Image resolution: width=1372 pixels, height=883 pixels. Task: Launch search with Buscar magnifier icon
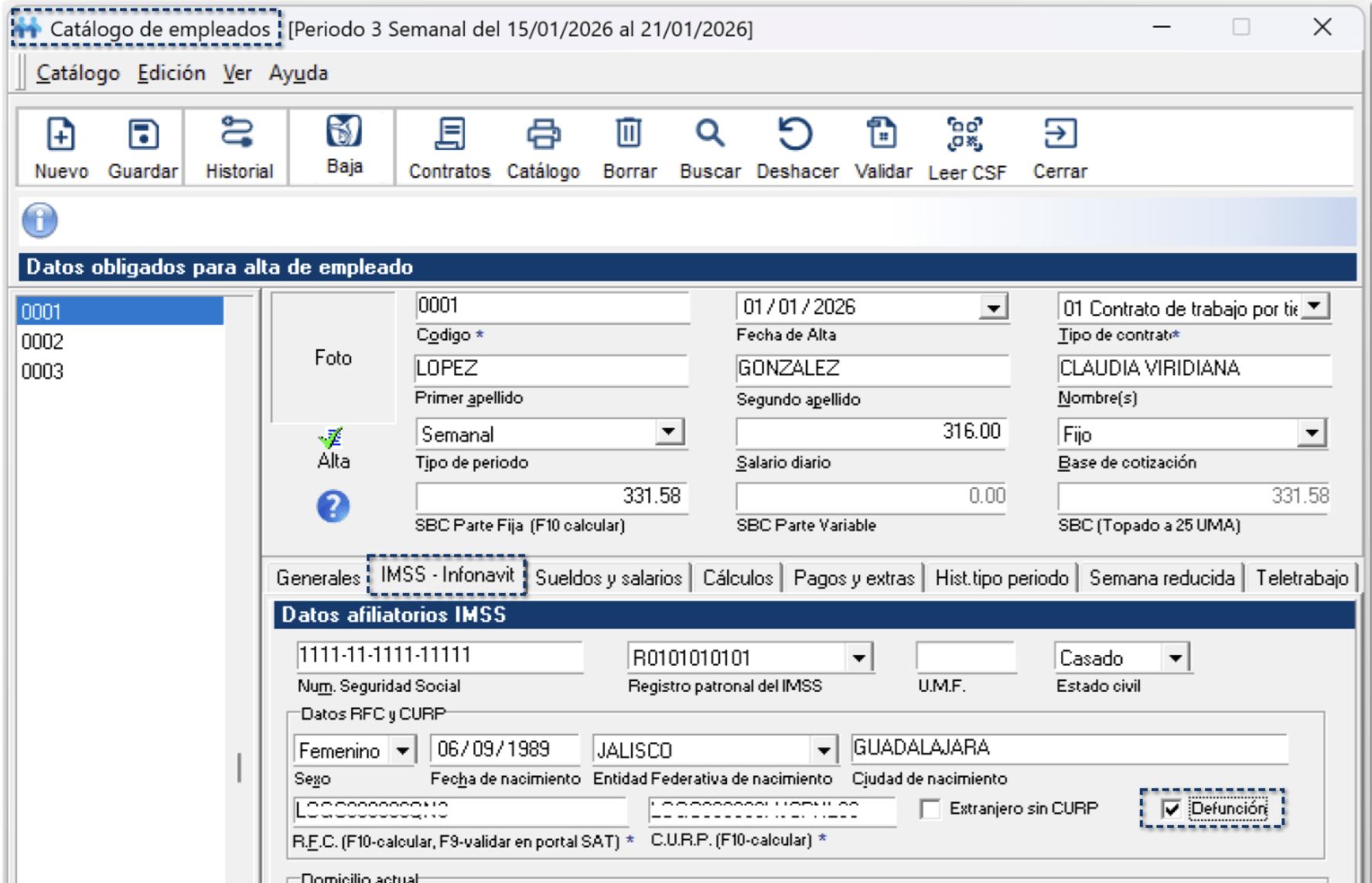coord(709,135)
